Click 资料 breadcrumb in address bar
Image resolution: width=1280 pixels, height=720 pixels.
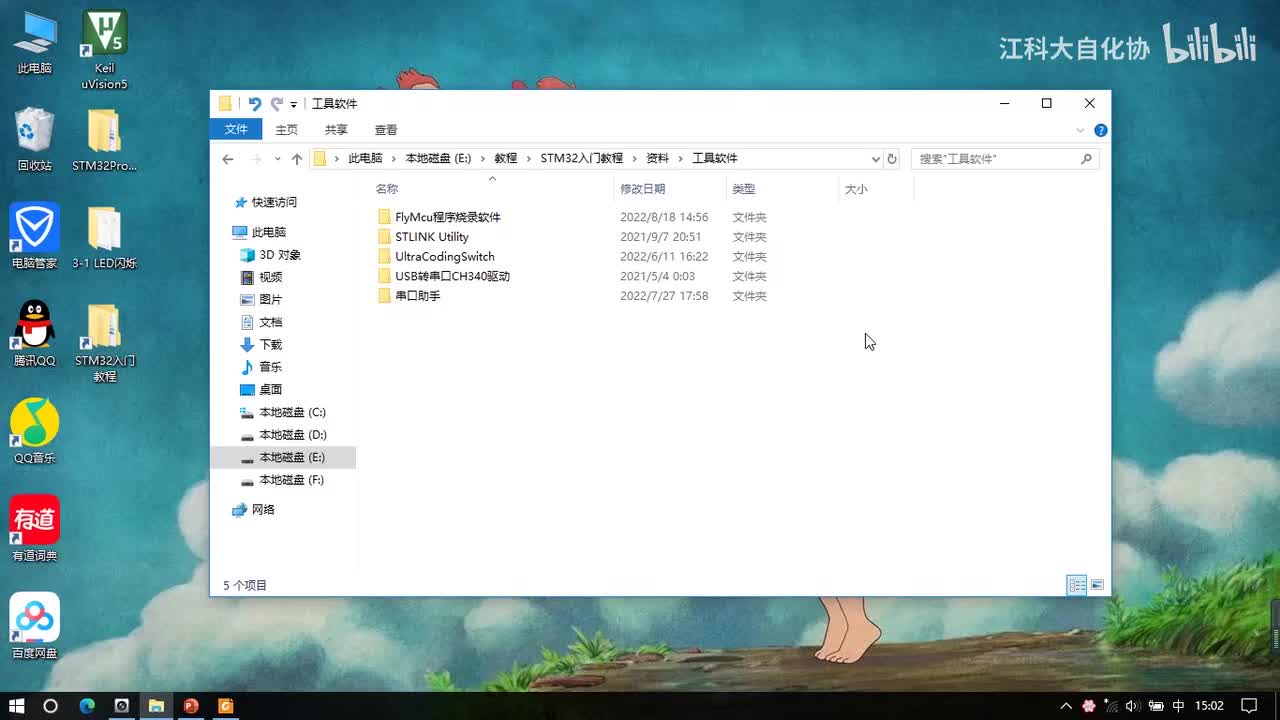[x=657, y=159]
